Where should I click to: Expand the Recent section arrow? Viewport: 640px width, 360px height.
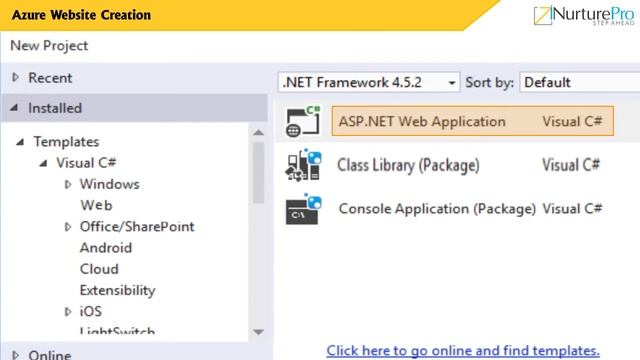[15, 77]
